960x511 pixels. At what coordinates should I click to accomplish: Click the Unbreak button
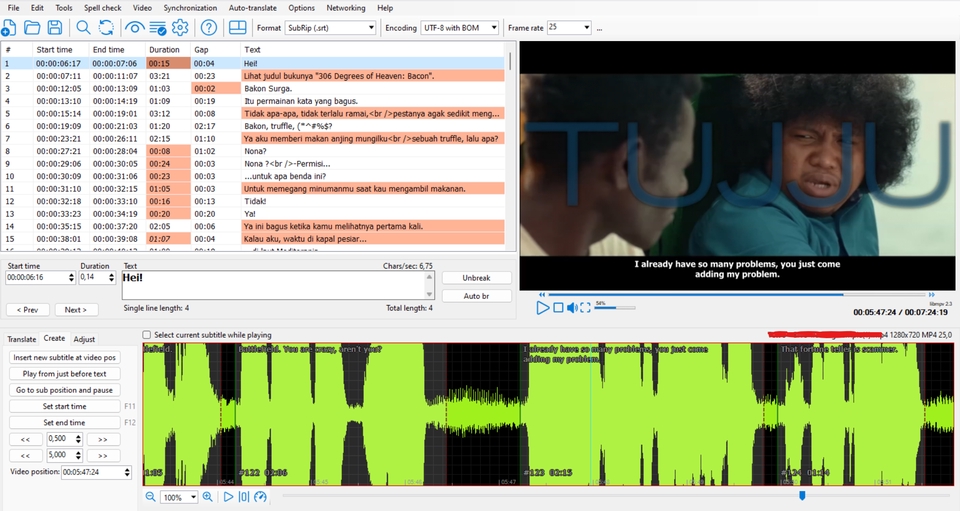pyautogui.click(x=476, y=278)
